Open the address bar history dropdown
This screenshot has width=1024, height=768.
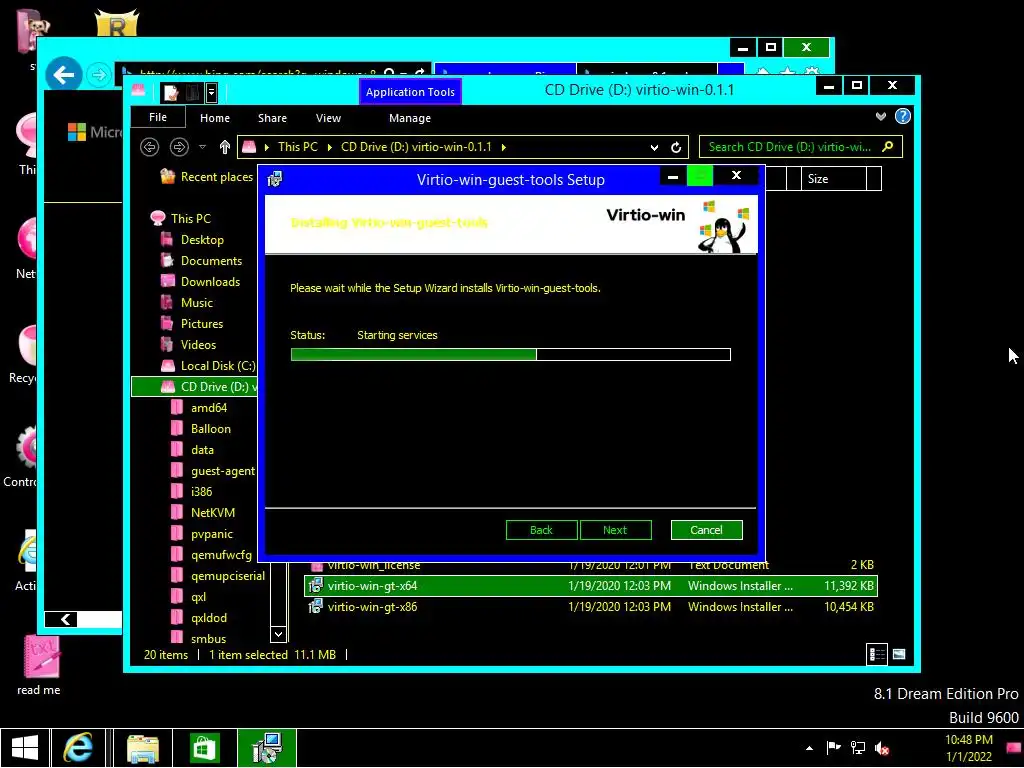click(x=654, y=148)
